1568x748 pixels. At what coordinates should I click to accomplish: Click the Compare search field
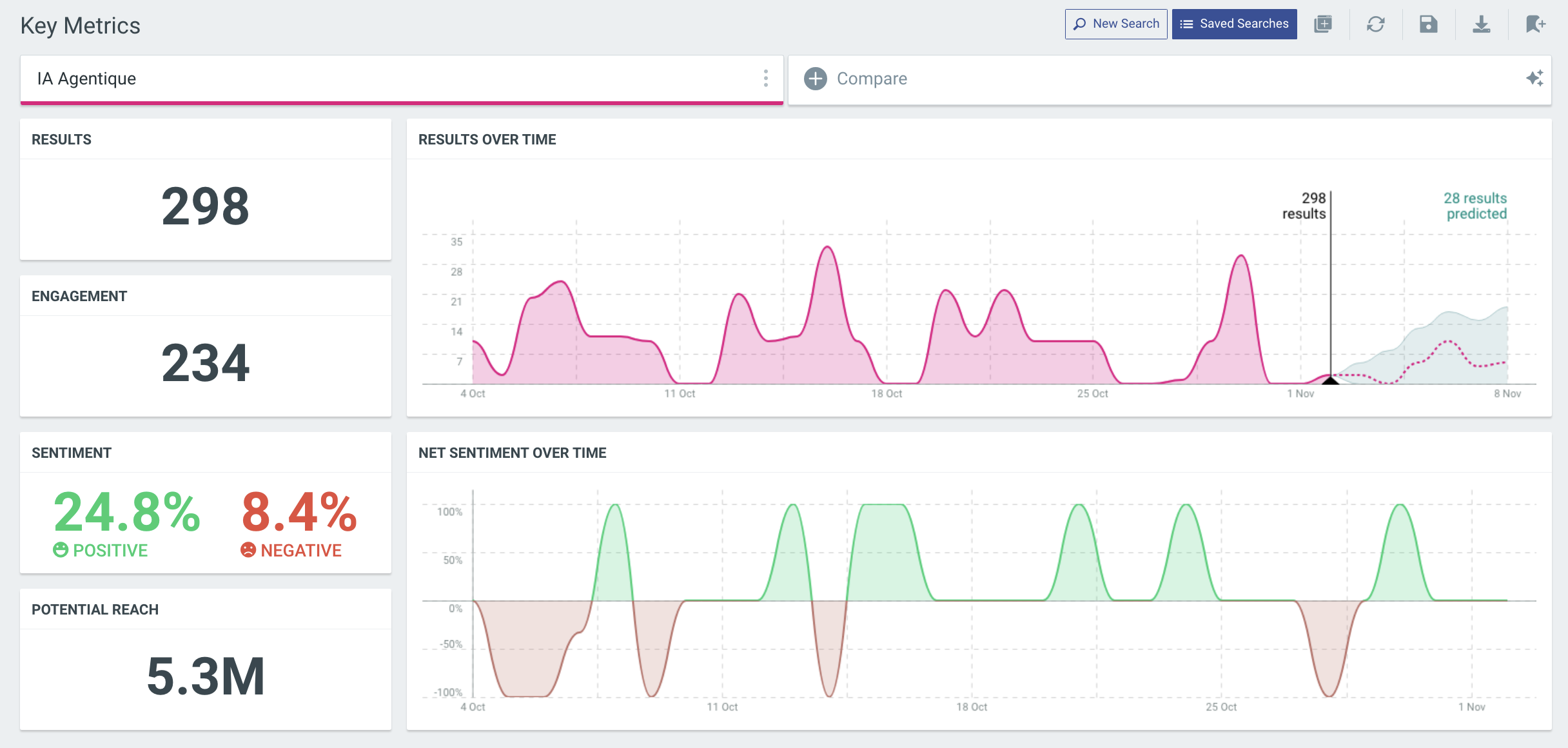(x=872, y=79)
